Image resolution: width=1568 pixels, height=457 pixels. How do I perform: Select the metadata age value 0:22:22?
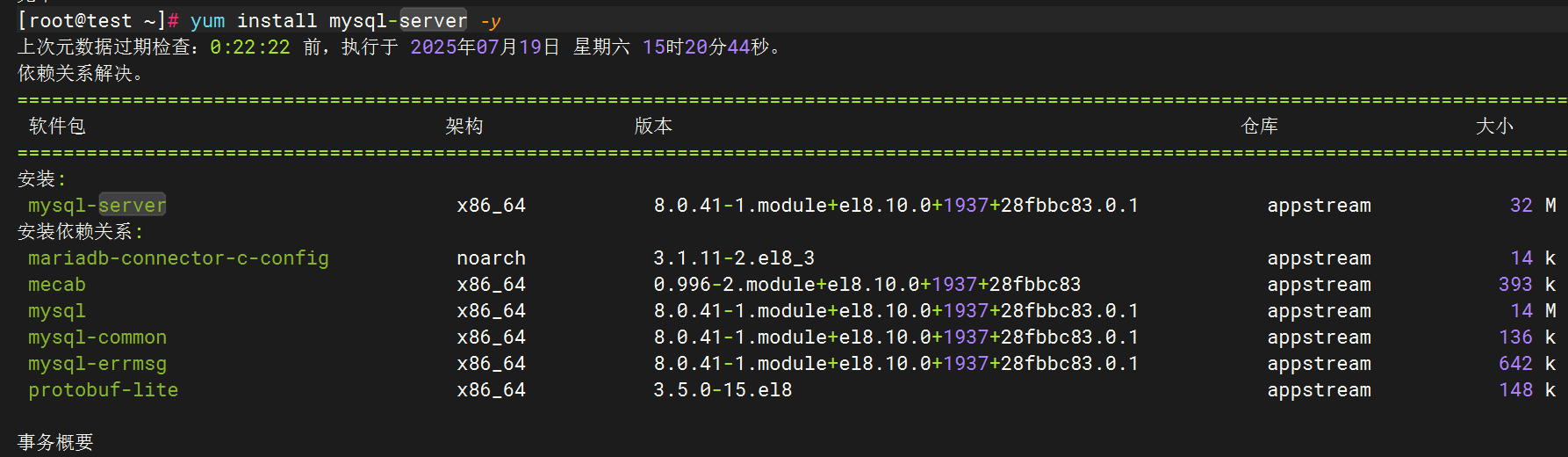click(x=249, y=47)
